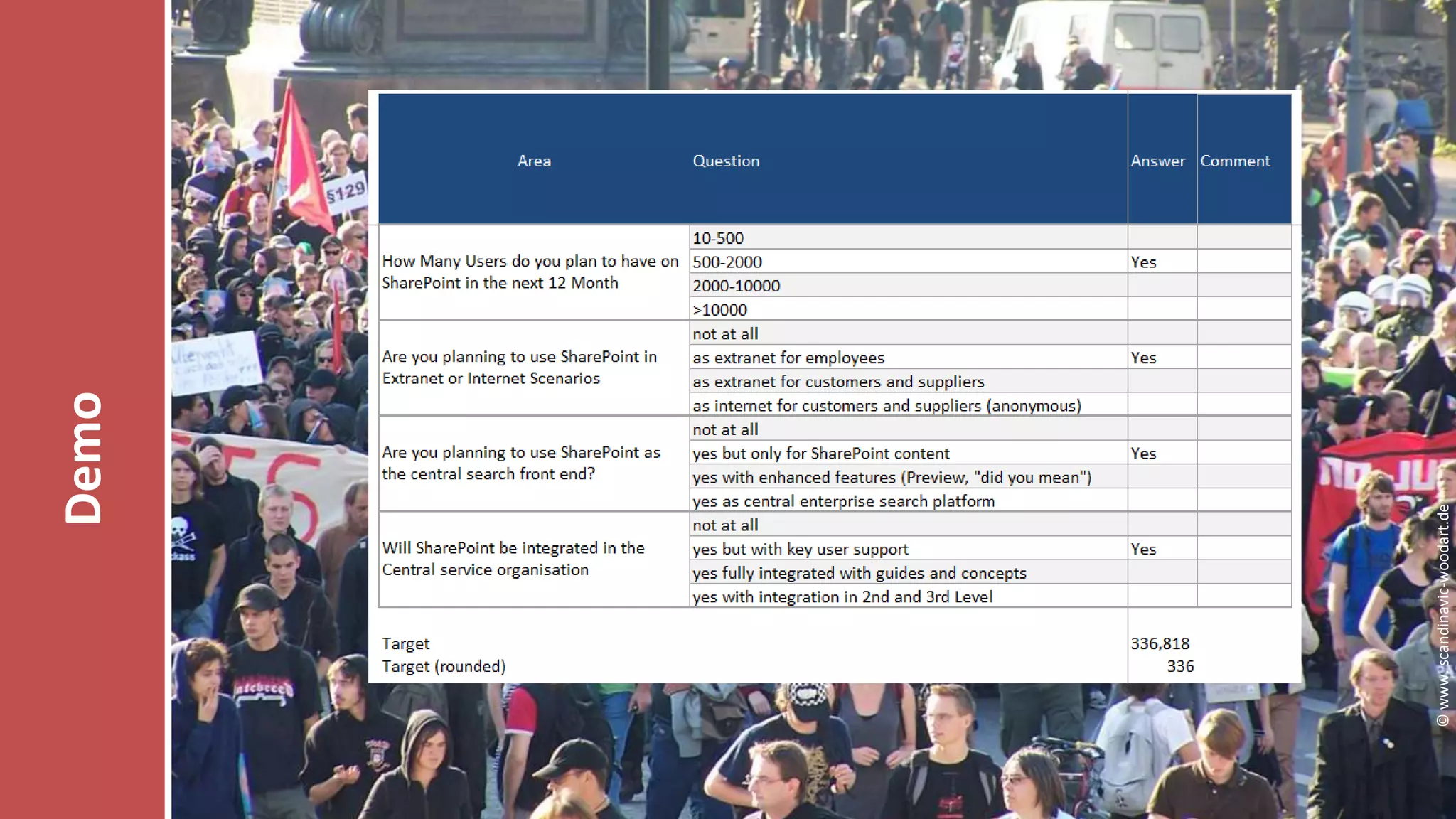Click Yes answer beside 500-2000
Image resolution: width=1456 pixels, height=819 pixels.
click(x=1144, y=262)
